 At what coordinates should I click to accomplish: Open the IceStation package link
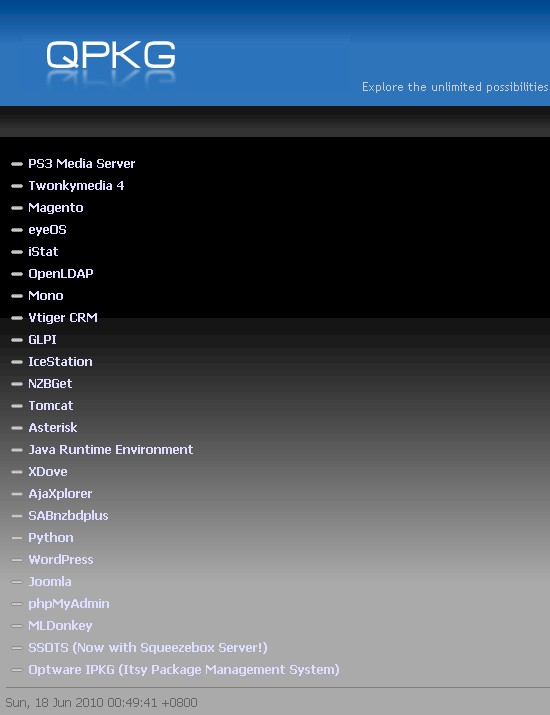60,362
